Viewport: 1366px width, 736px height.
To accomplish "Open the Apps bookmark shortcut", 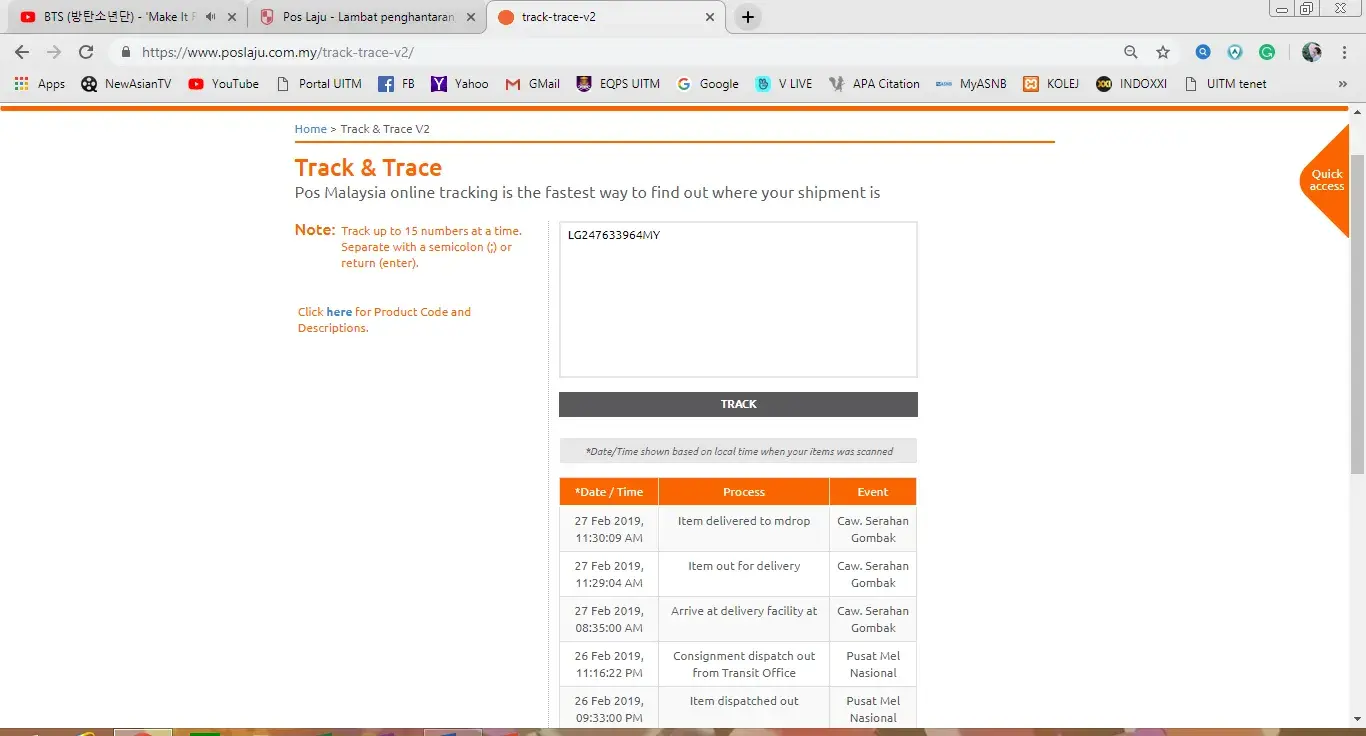I will pos(40,84).
